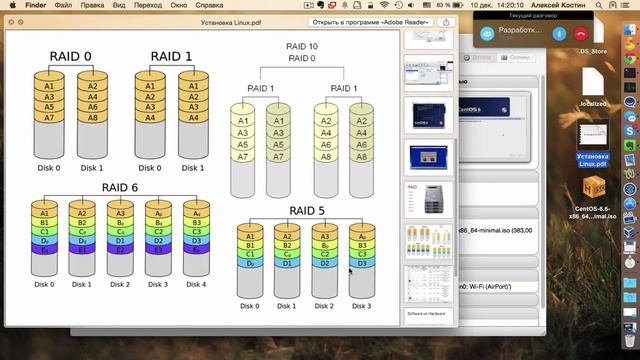Click the background window vertical scrollbar
Screen dimensions: 640x360
coord(543,192)
